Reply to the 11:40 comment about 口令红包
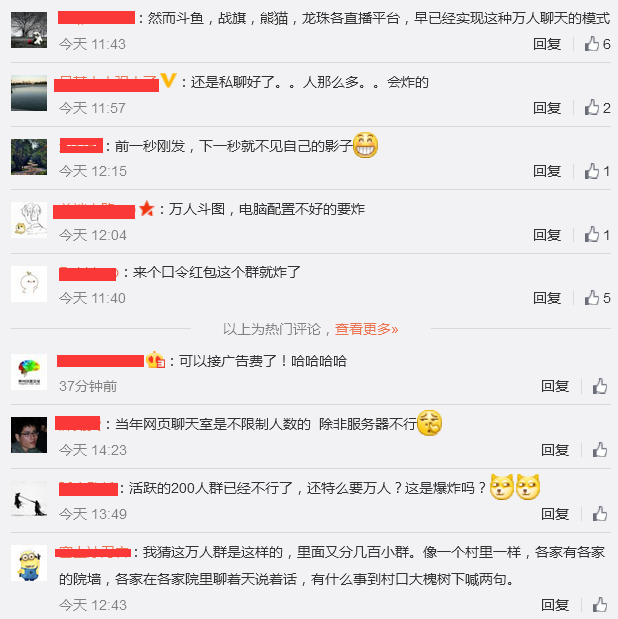Image resolution: width=618 pixels, height=619 pixels. tap(547, 298)
